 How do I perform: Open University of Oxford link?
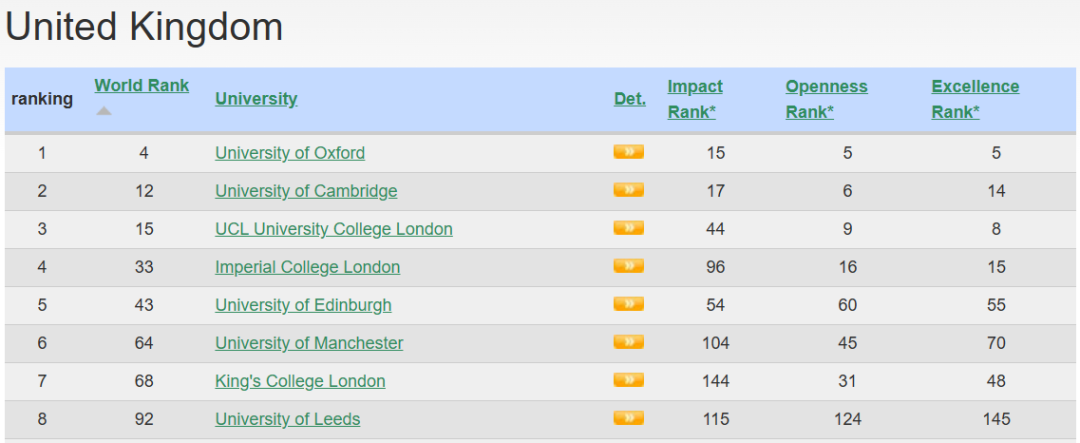(290, 153)
